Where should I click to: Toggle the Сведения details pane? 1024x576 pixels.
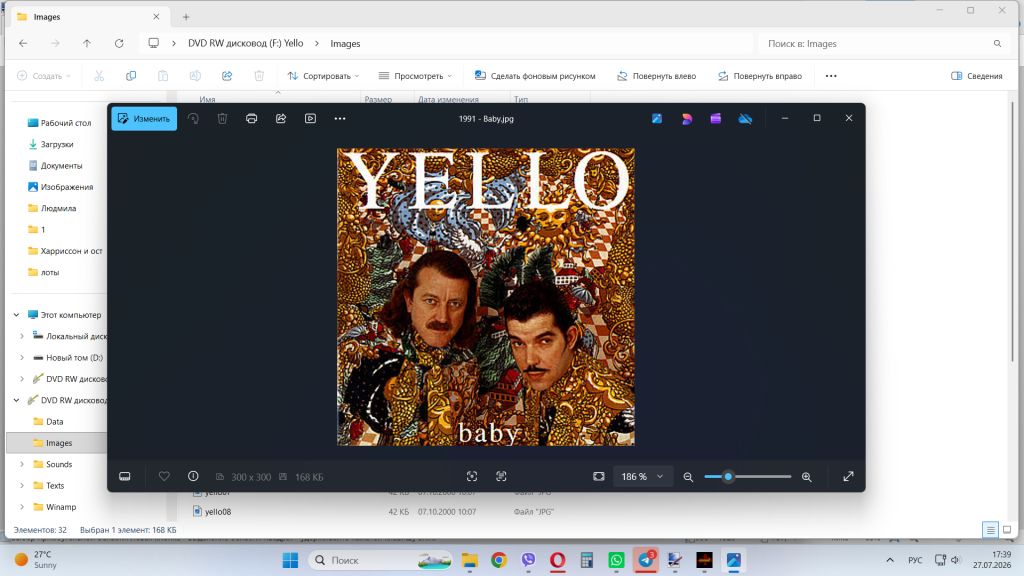tap(976, 76)
